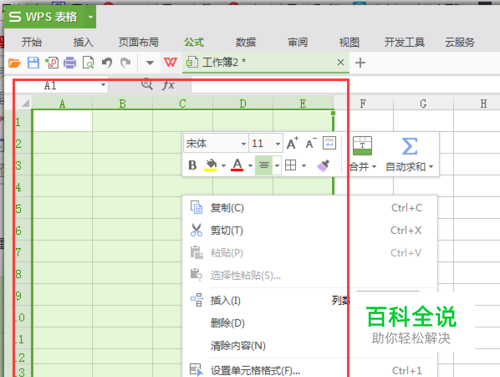Switch to the 数据 ribbon tab
Screen dimensions: 500x377
[x=246, y=42]
